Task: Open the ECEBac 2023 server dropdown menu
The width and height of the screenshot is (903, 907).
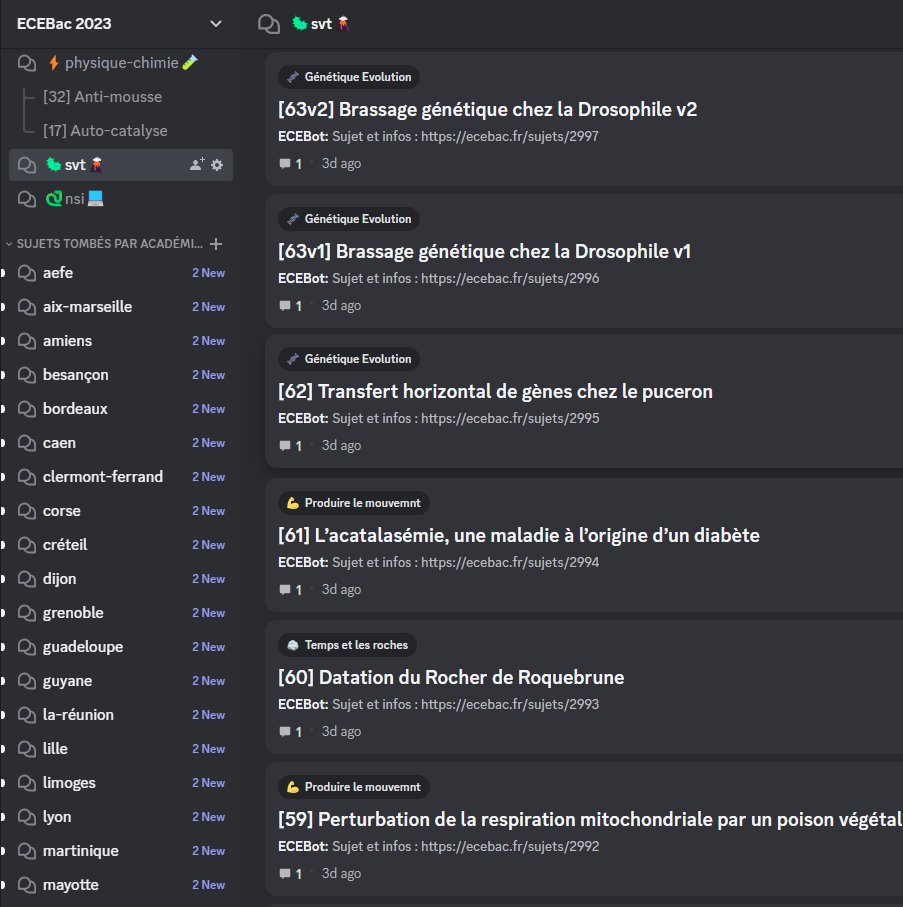Action: (x=215, y=24)
